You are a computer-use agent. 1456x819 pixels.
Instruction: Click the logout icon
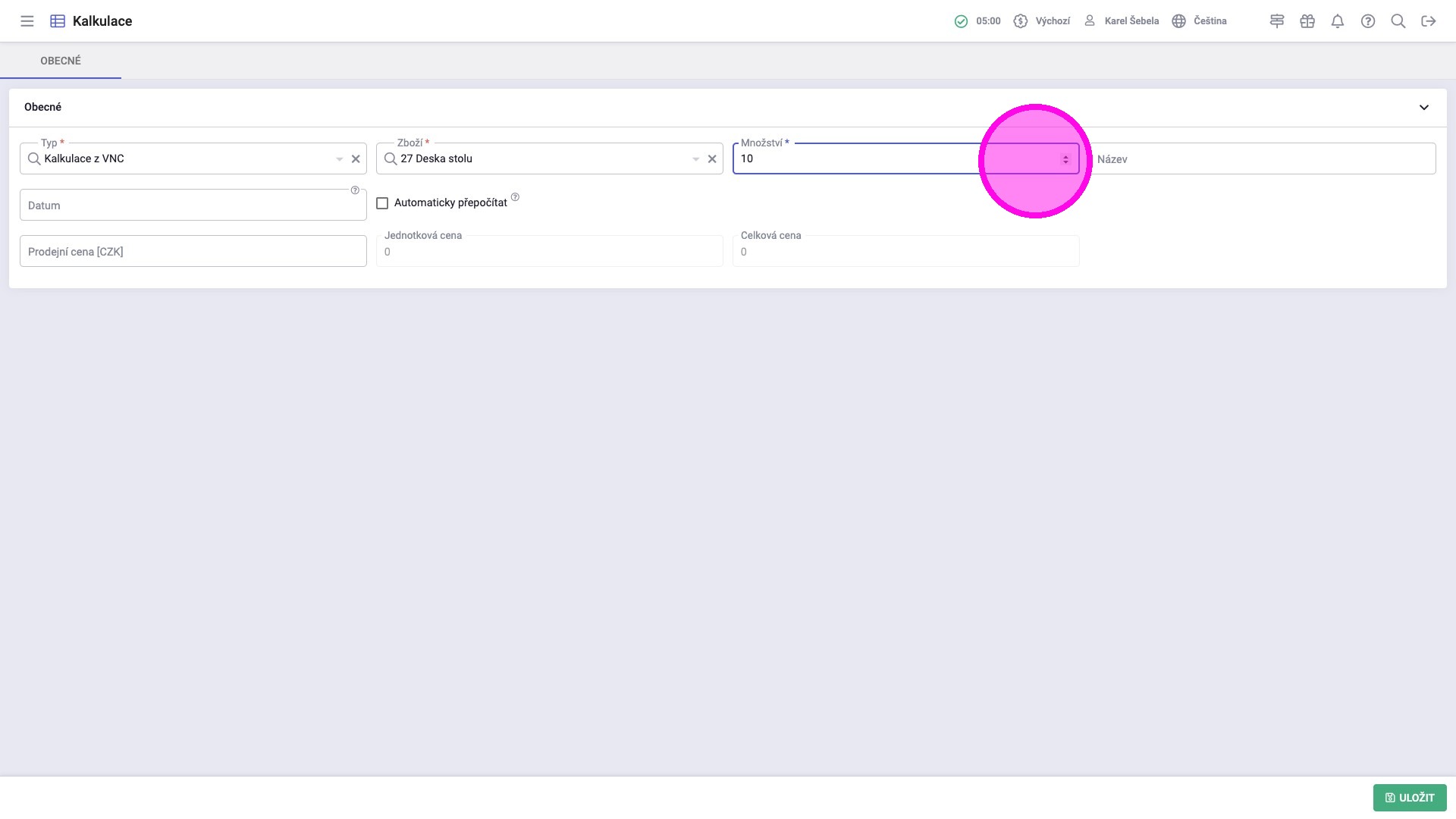(x=1429, y=21)
